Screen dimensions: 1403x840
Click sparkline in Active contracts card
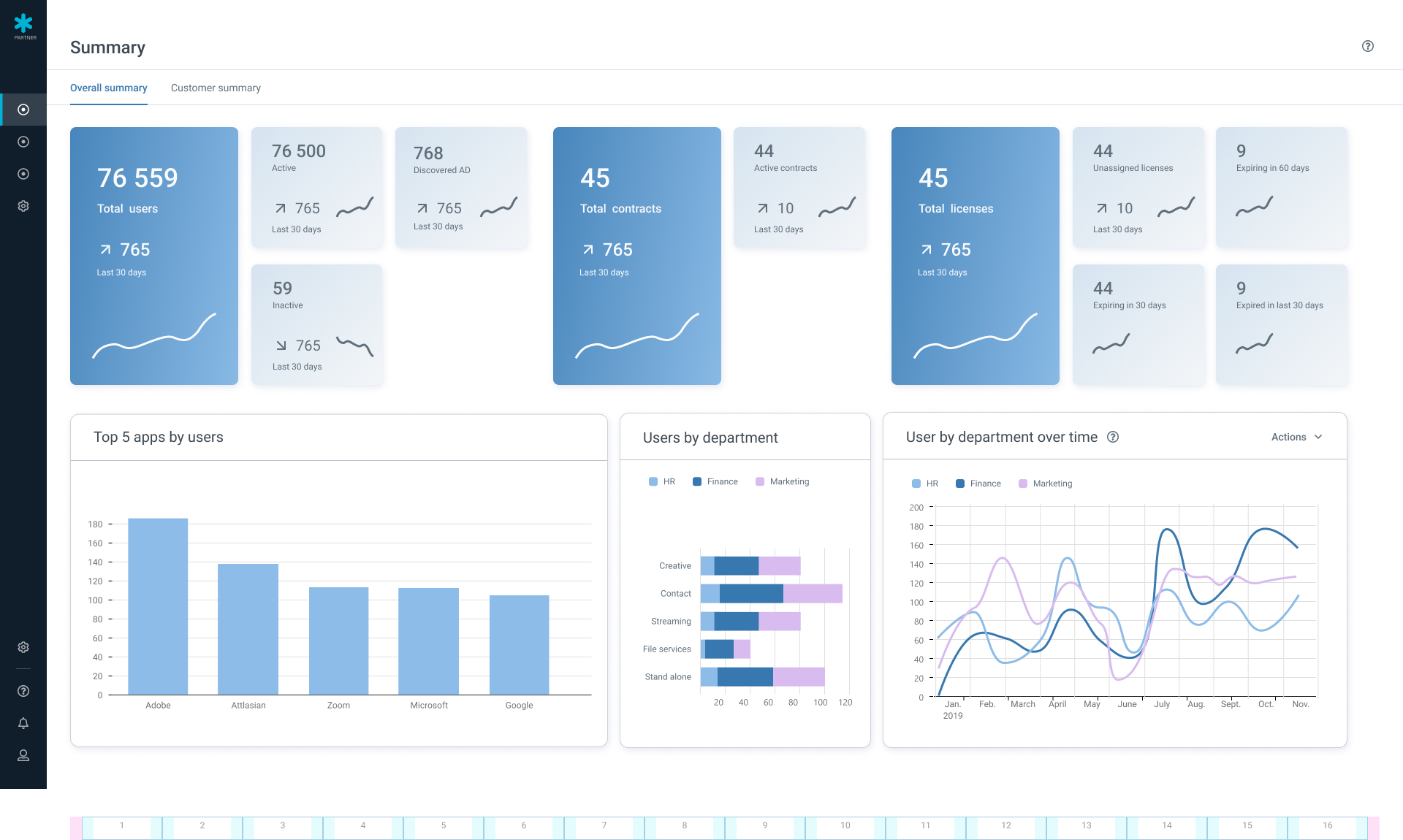[837, 207]
